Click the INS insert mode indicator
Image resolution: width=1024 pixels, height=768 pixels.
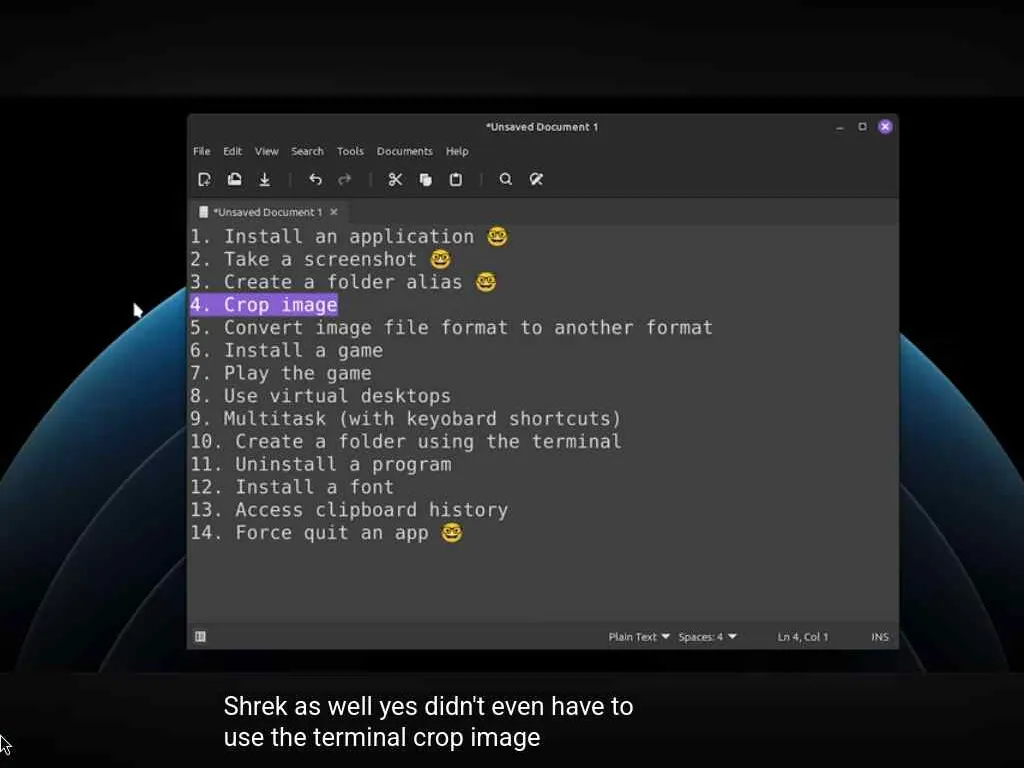880,636
